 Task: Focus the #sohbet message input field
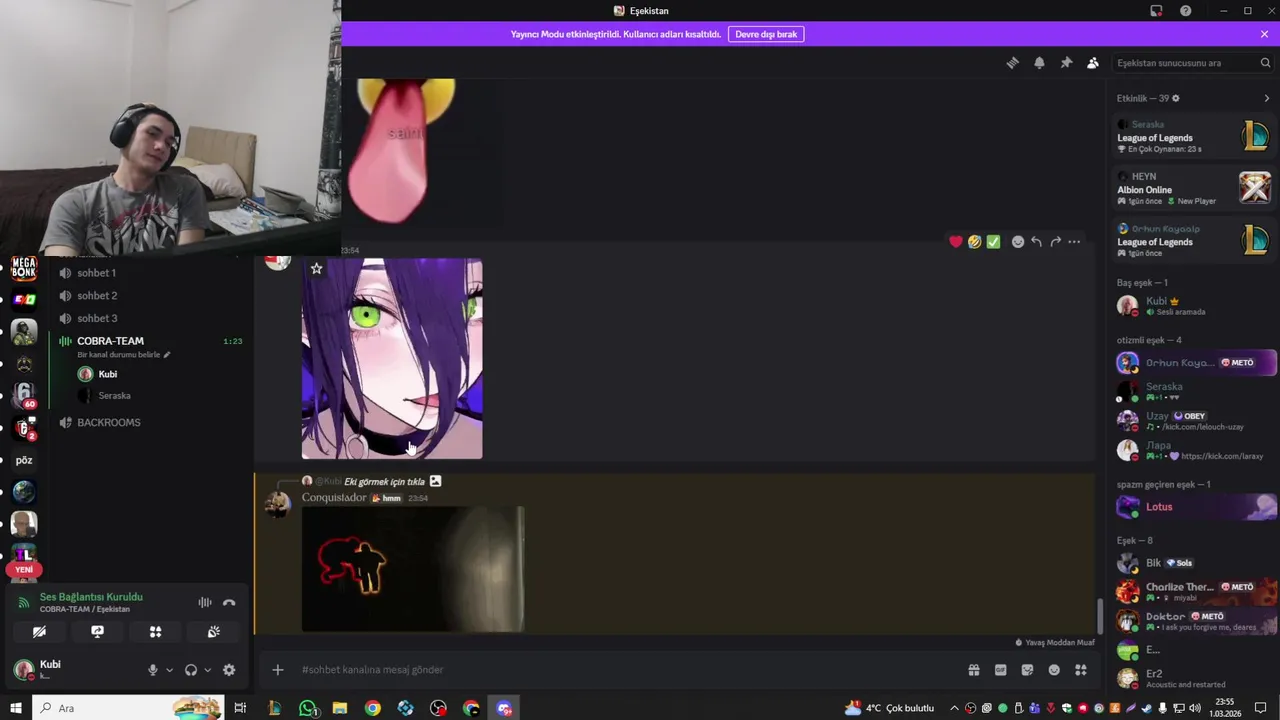(x=630, y=670)
